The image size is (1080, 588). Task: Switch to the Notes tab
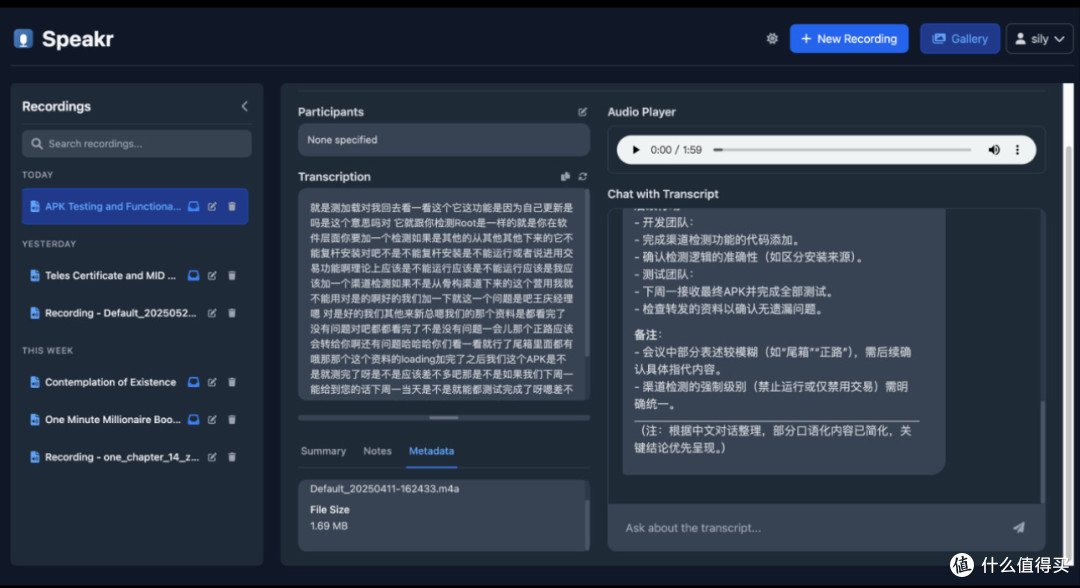click(x=377, y=451)
